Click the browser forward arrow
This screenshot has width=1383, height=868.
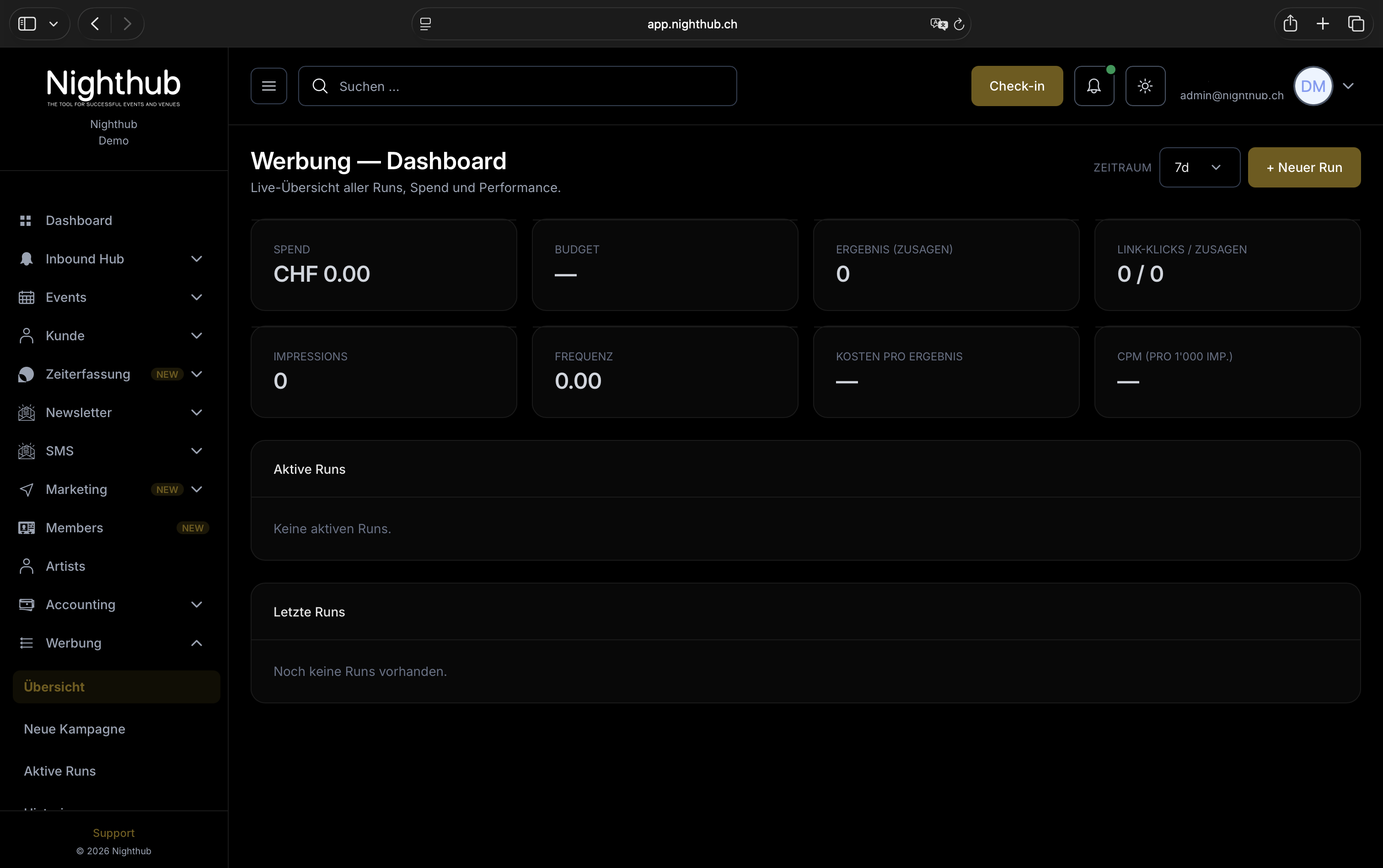tap(128, 23)
